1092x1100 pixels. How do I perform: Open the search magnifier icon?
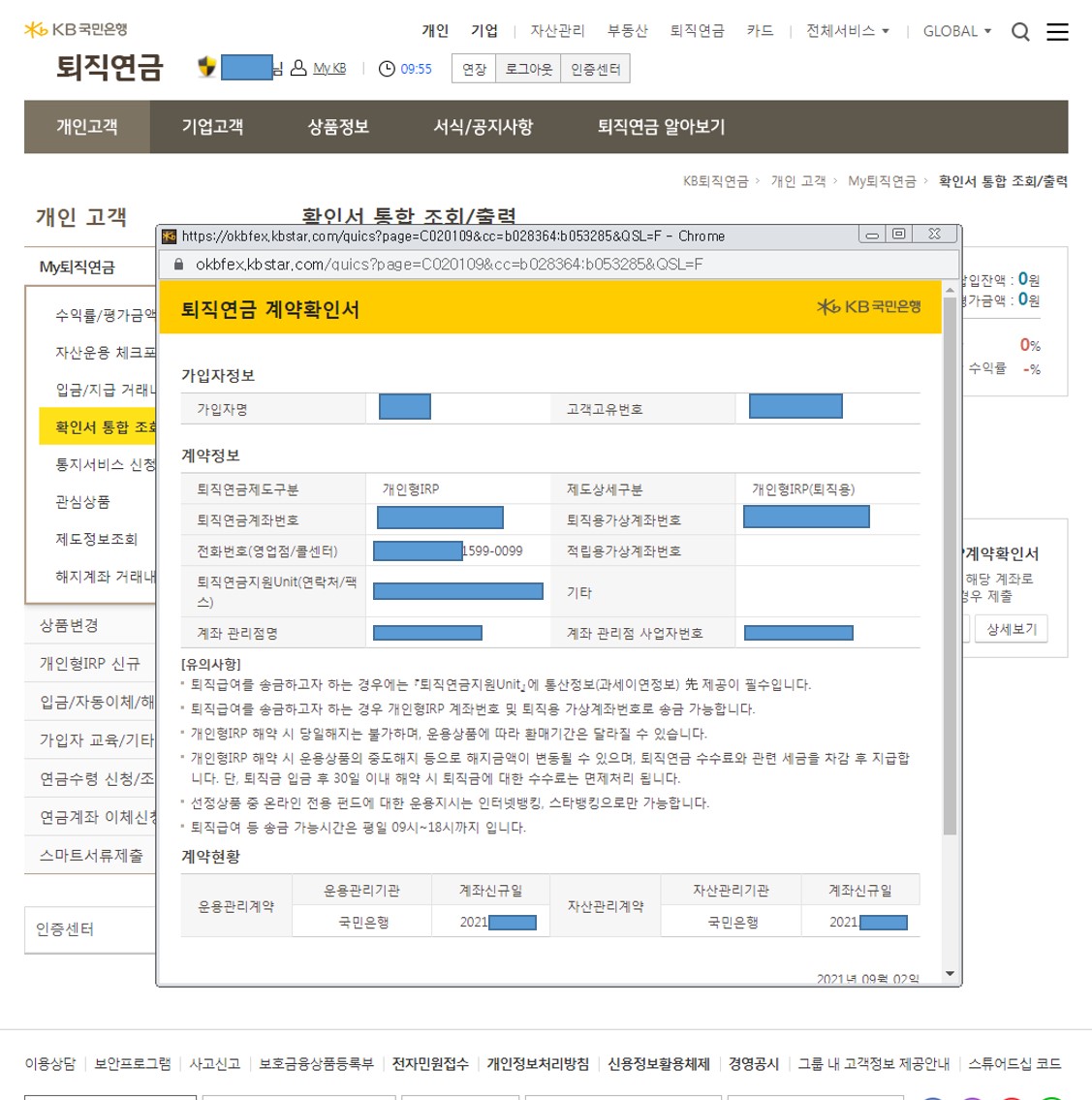[1020, 32]
